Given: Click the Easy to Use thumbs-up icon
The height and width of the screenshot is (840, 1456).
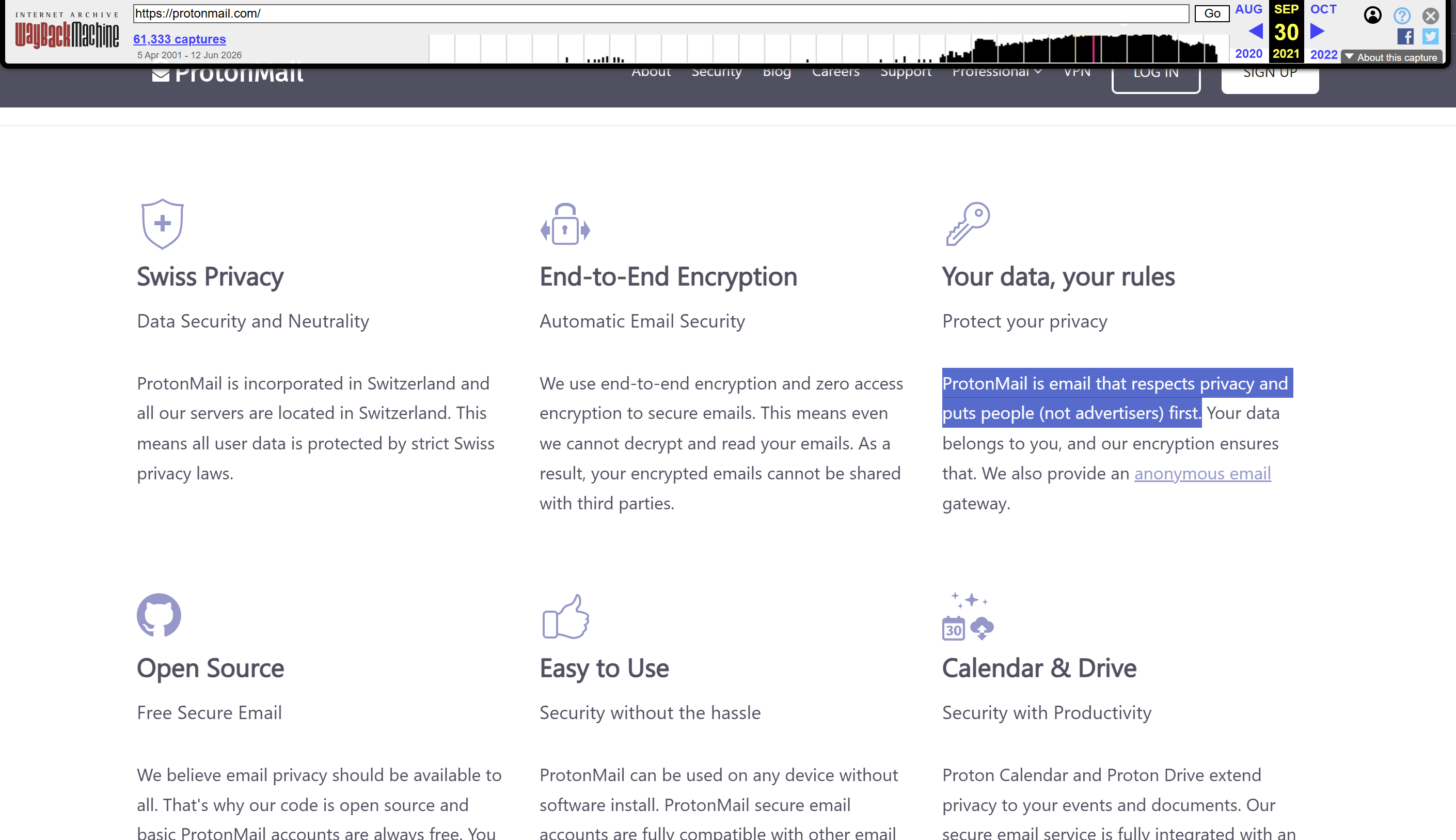Looking at the screenshot, I should (x=565, y=616).
